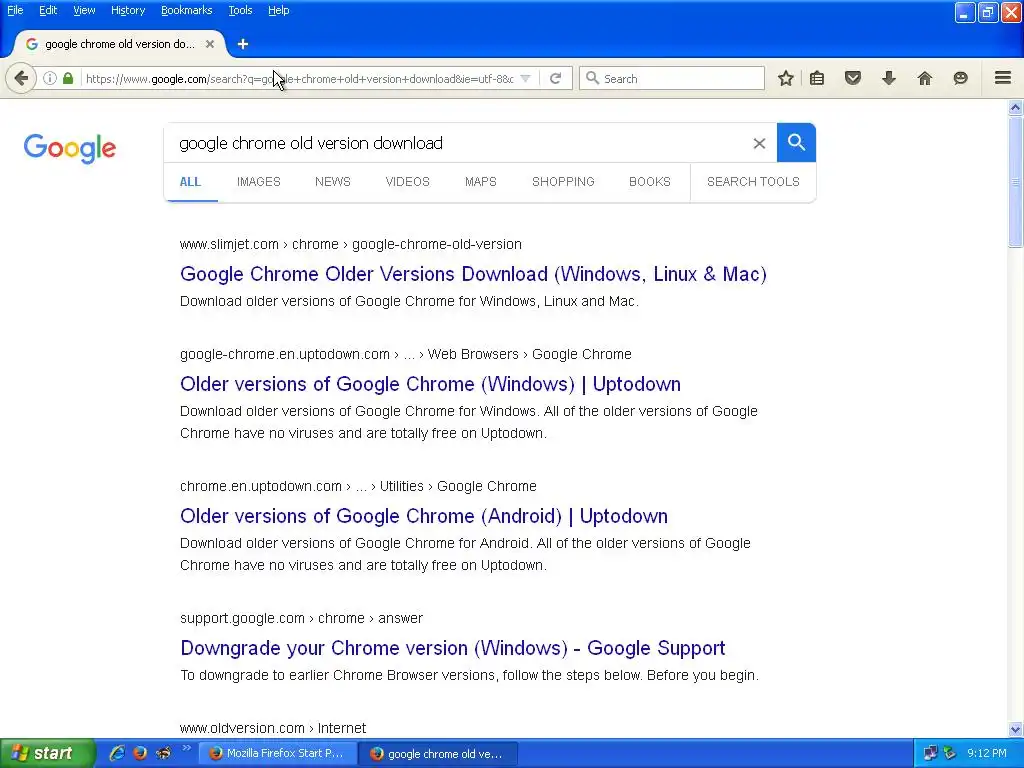
Task: Click the vertical scrollbar down arrow
Action: [1016, 729]
